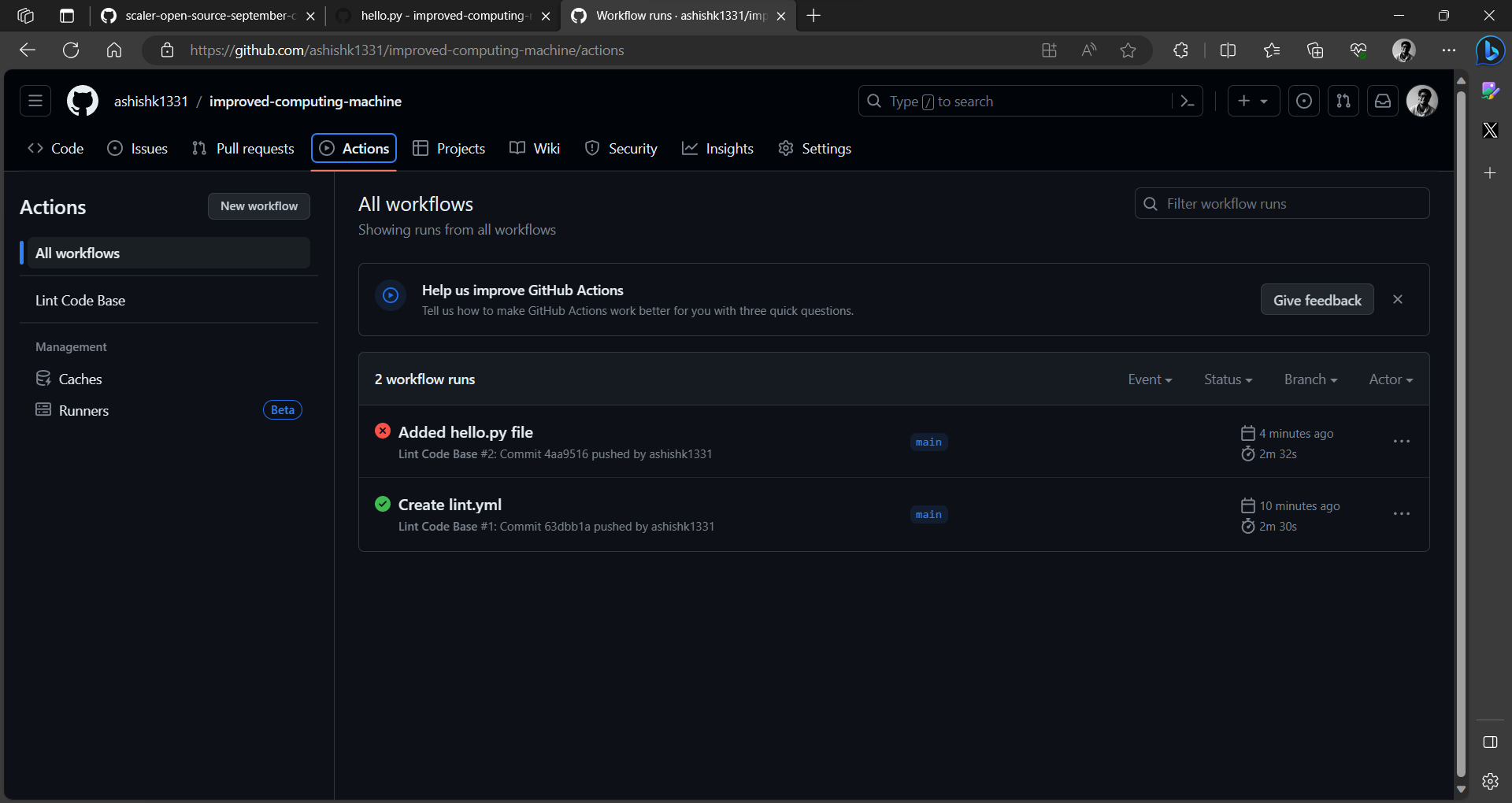Click the Edge browser extensions icon
The width and height of the screenshot is (1512, 803).
(1180, 50)
